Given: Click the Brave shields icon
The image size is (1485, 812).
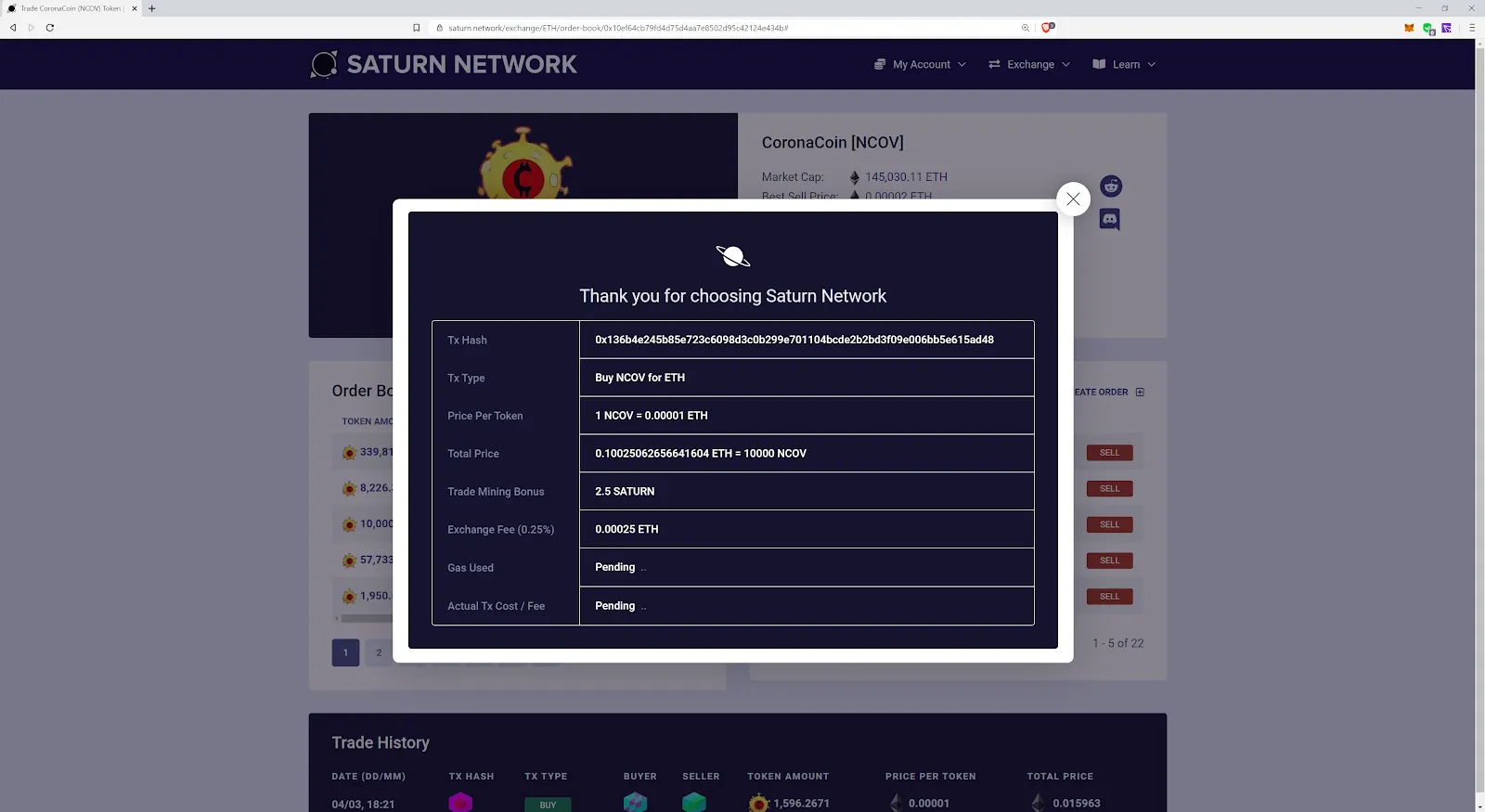Looking at the screenshot, I should (1047, 28).
